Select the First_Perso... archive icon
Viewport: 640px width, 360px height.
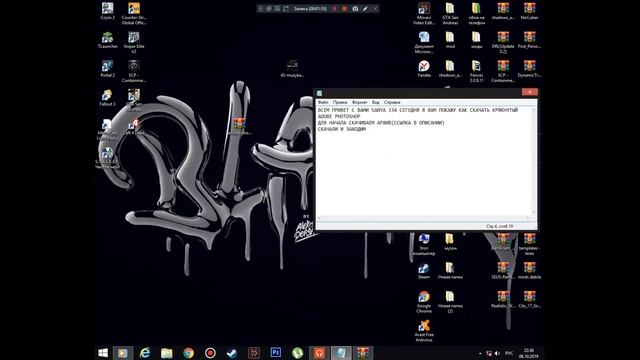(x=529, y=40)
